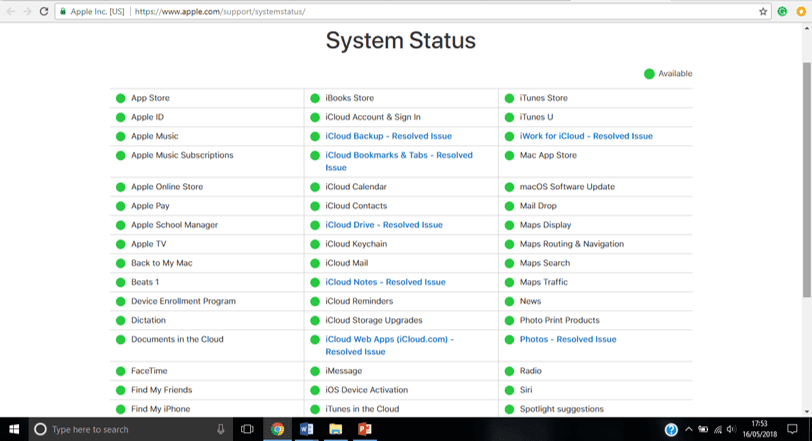This screenshot has height=441, width=812.
Task: Open Task View from the taskbar
Action: pos(247,429)
